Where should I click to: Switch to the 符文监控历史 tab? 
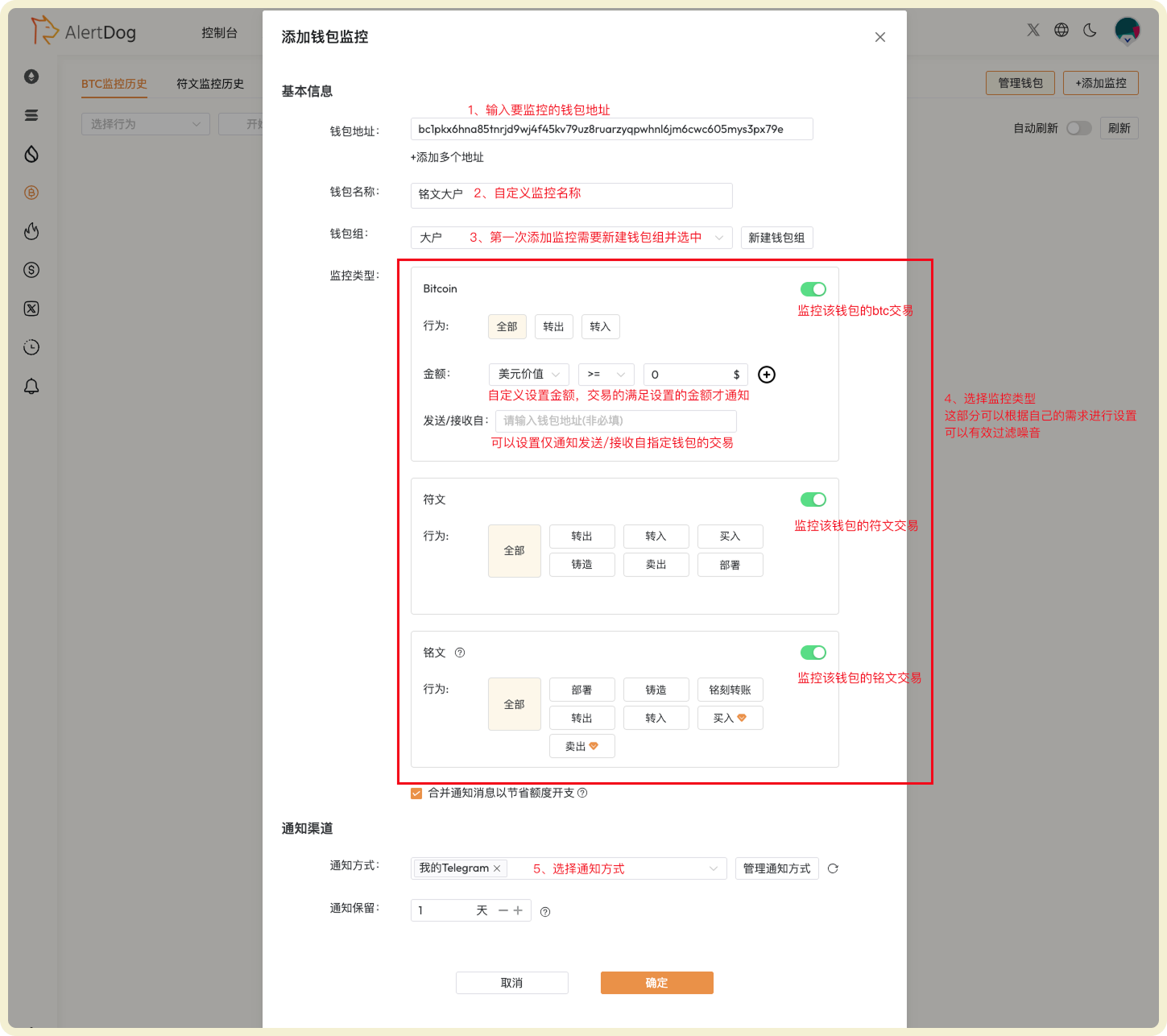tap(209, 83)
